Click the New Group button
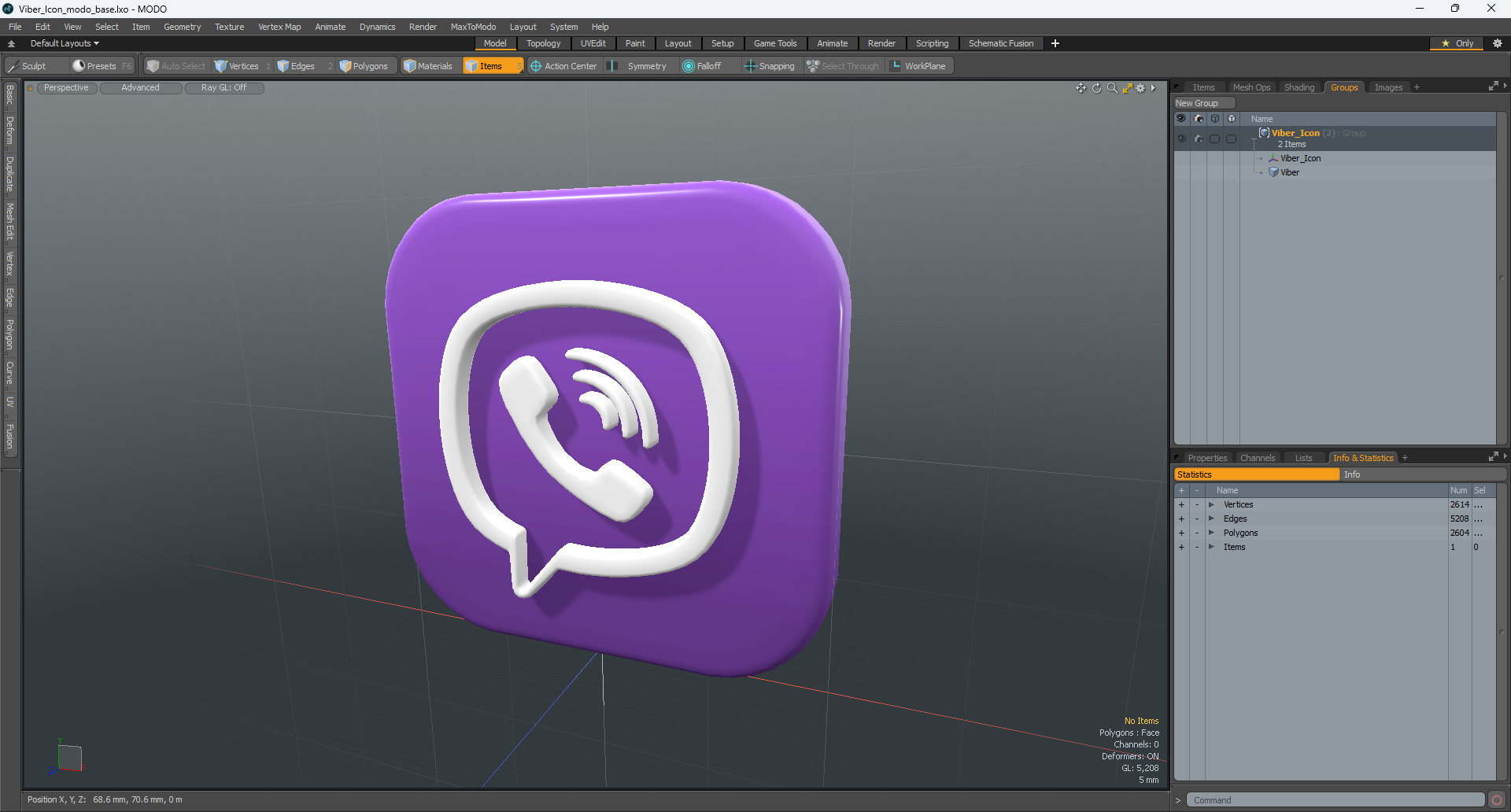Viewport: 1511px width, 812px height. tap(1204, 103)
